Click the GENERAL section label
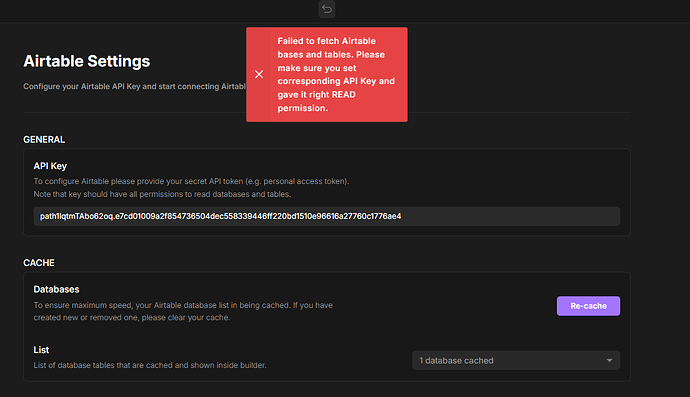Screen dimensions: 690x397 44,140
